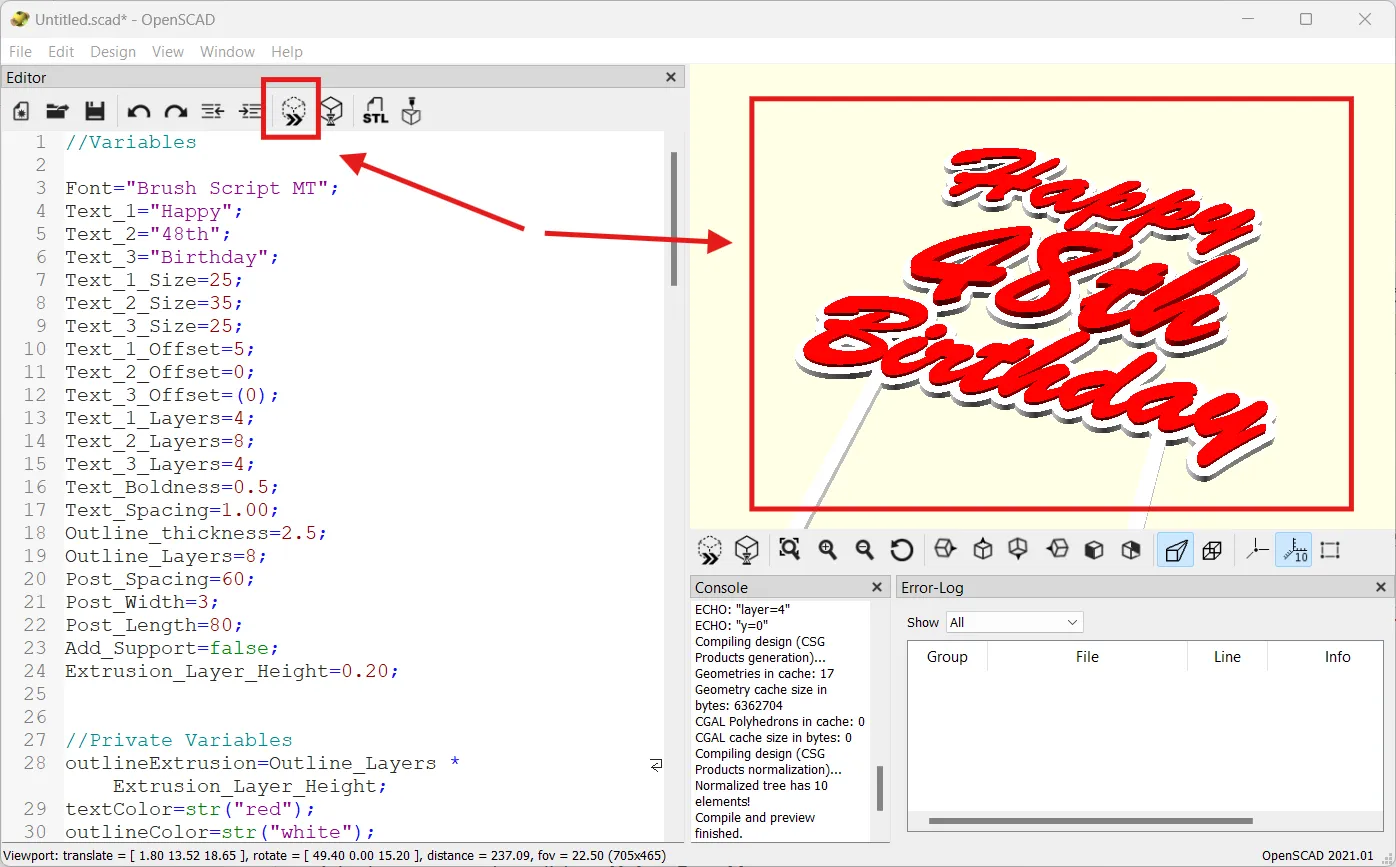Toggle Show Axes in viewer
The image size is (1396, 867).
tap(1257, 550)
